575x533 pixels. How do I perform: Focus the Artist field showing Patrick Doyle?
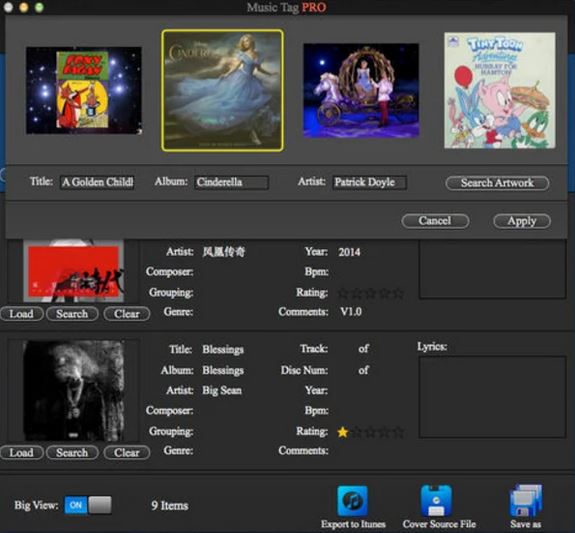click(x=370, y=182)
